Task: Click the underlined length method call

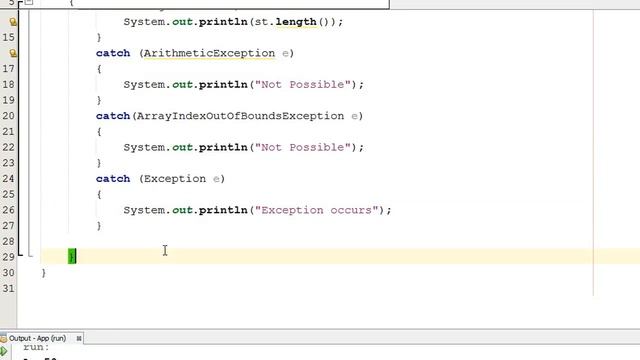Action: point(296,22)
